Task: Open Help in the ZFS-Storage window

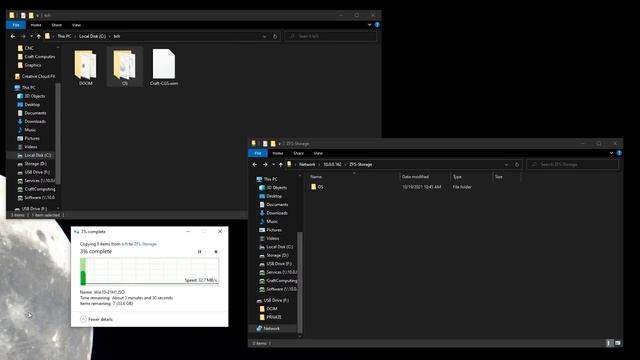Action: (619, 153)
